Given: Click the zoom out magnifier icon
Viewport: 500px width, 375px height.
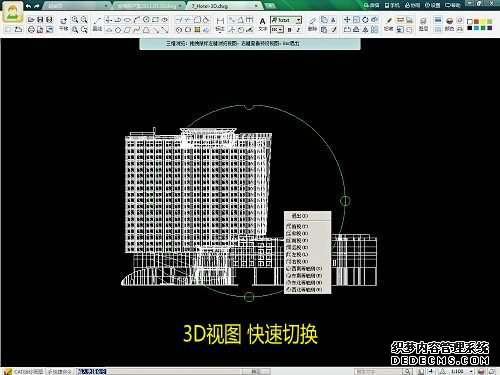Looking at the screenshot, I should pos(84,20).
